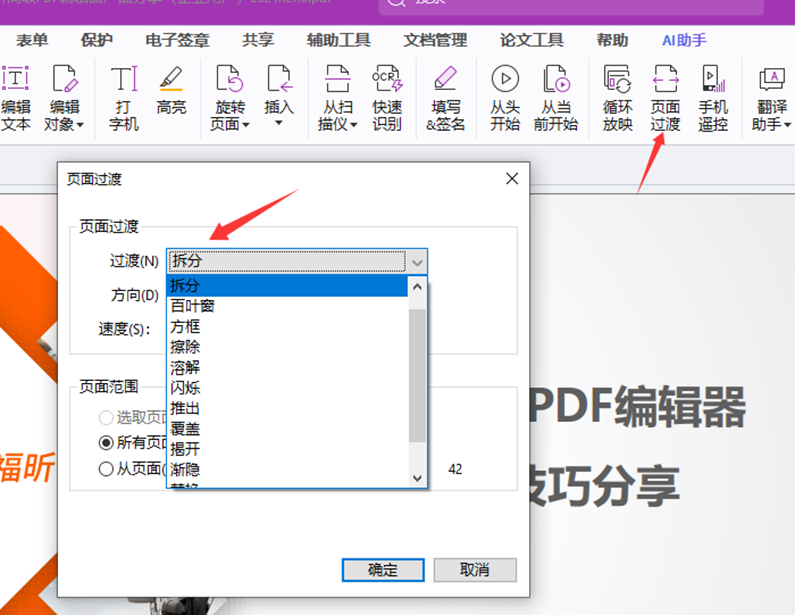The height and width of the screenshot is (615, 795).
Task: Choose 百叶窗 from the transition list
Action: [192, 306]
